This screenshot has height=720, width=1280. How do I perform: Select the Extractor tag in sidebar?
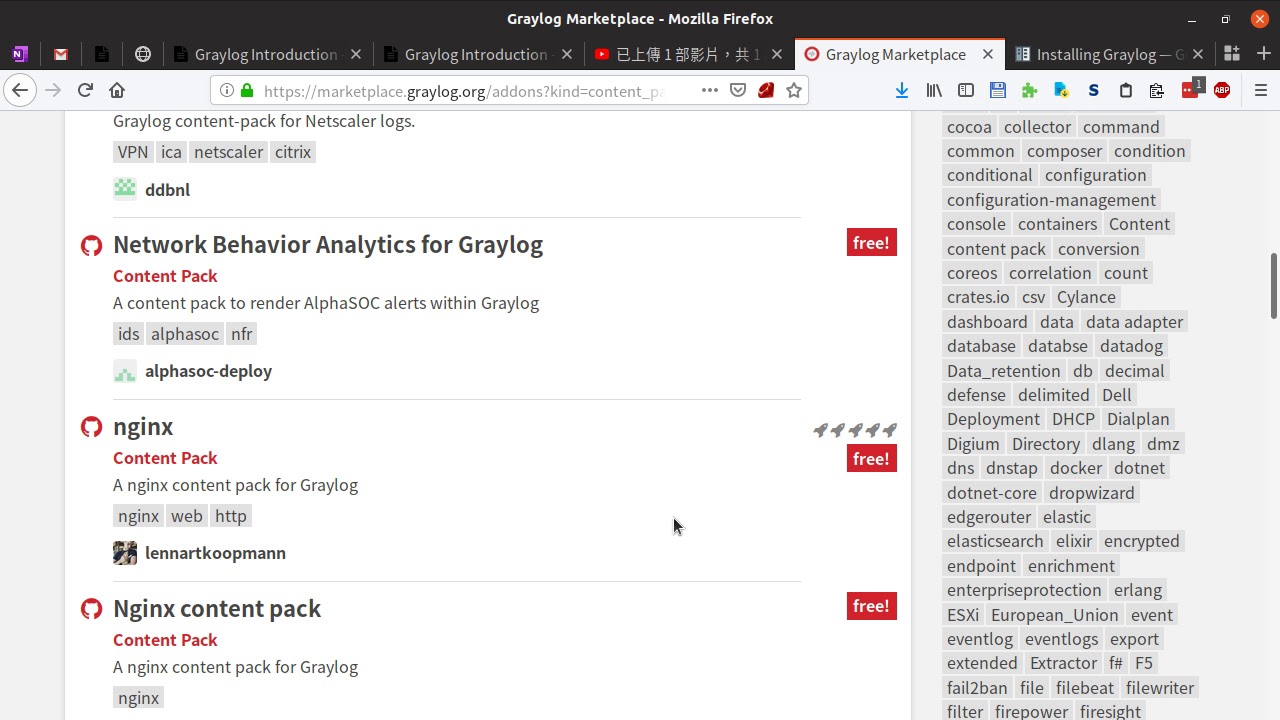[x=1063, y=663]
